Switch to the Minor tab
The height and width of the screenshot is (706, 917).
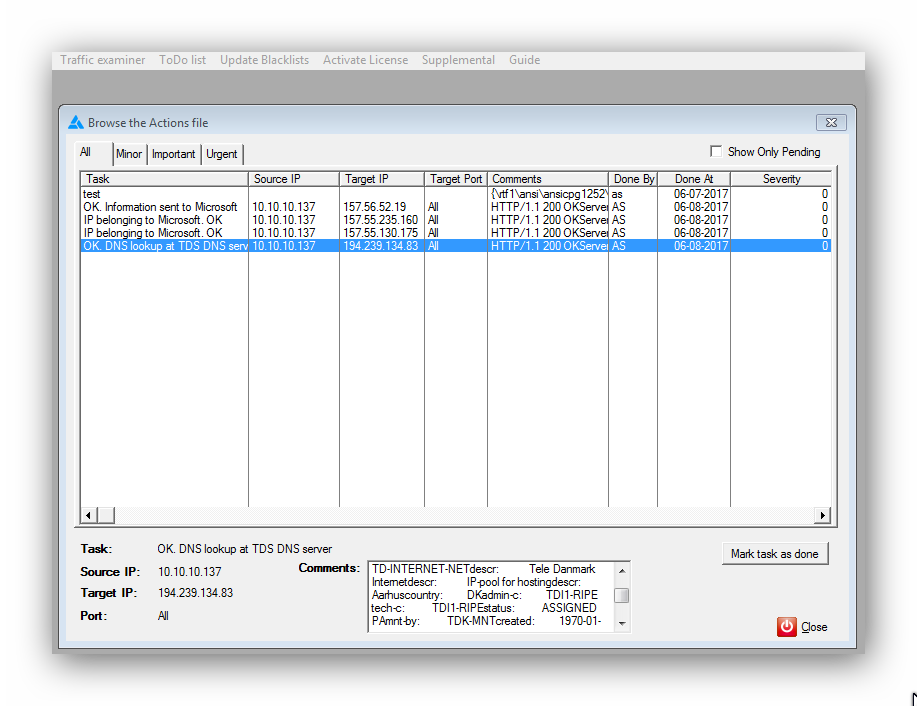(129, 154)
